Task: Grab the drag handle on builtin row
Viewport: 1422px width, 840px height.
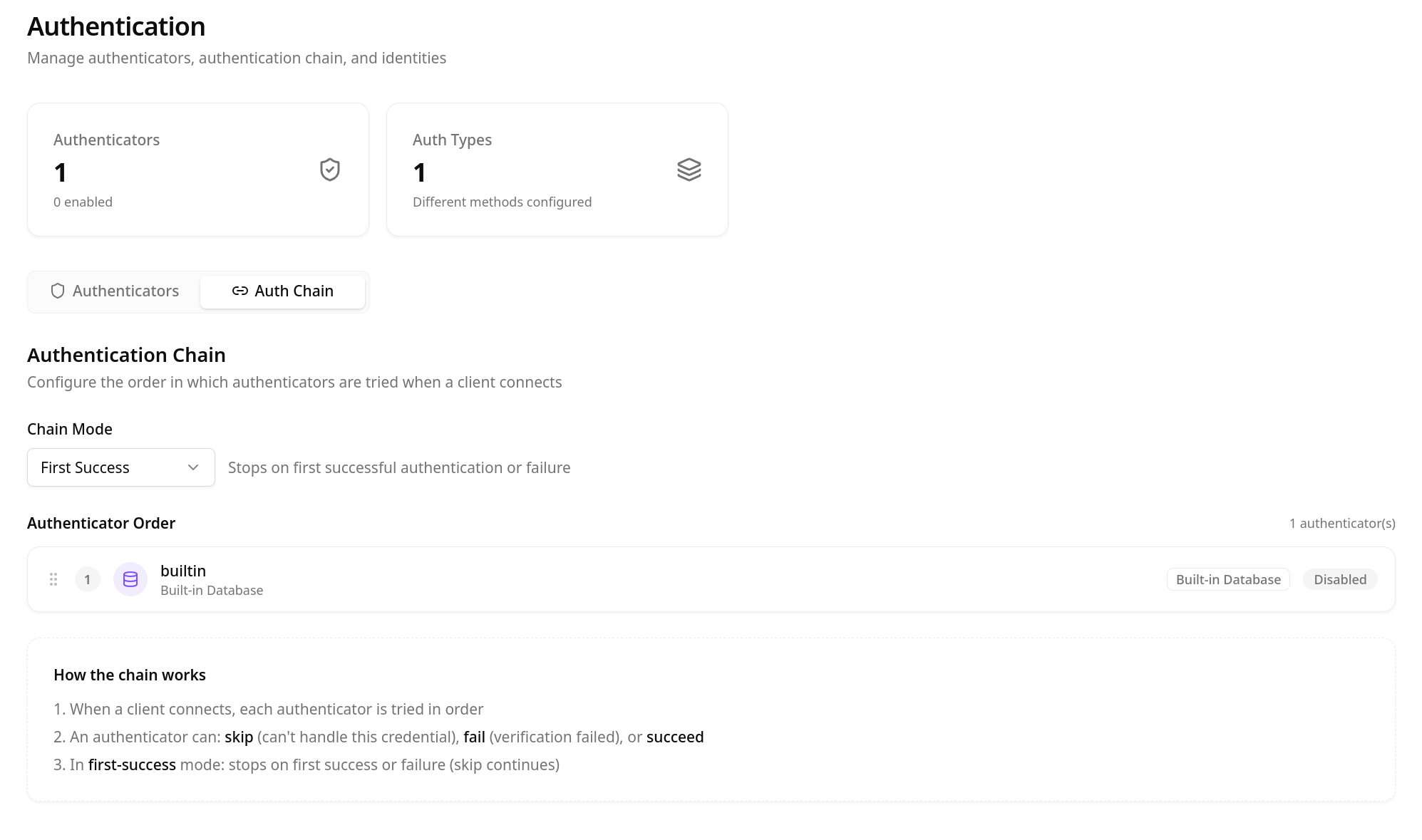Action: coord(53,579)
